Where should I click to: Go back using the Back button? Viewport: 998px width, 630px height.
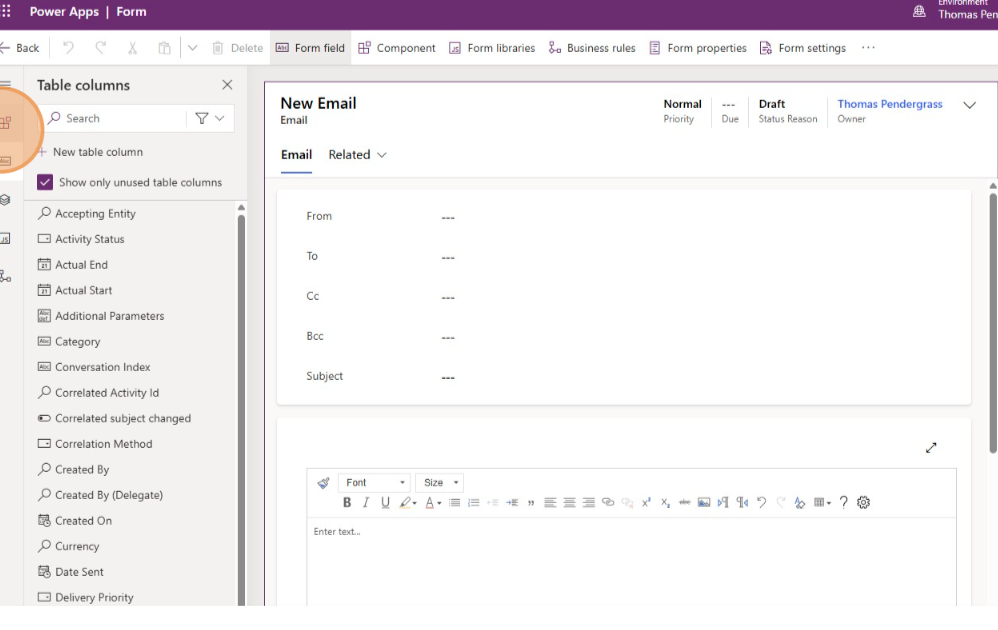20,48
